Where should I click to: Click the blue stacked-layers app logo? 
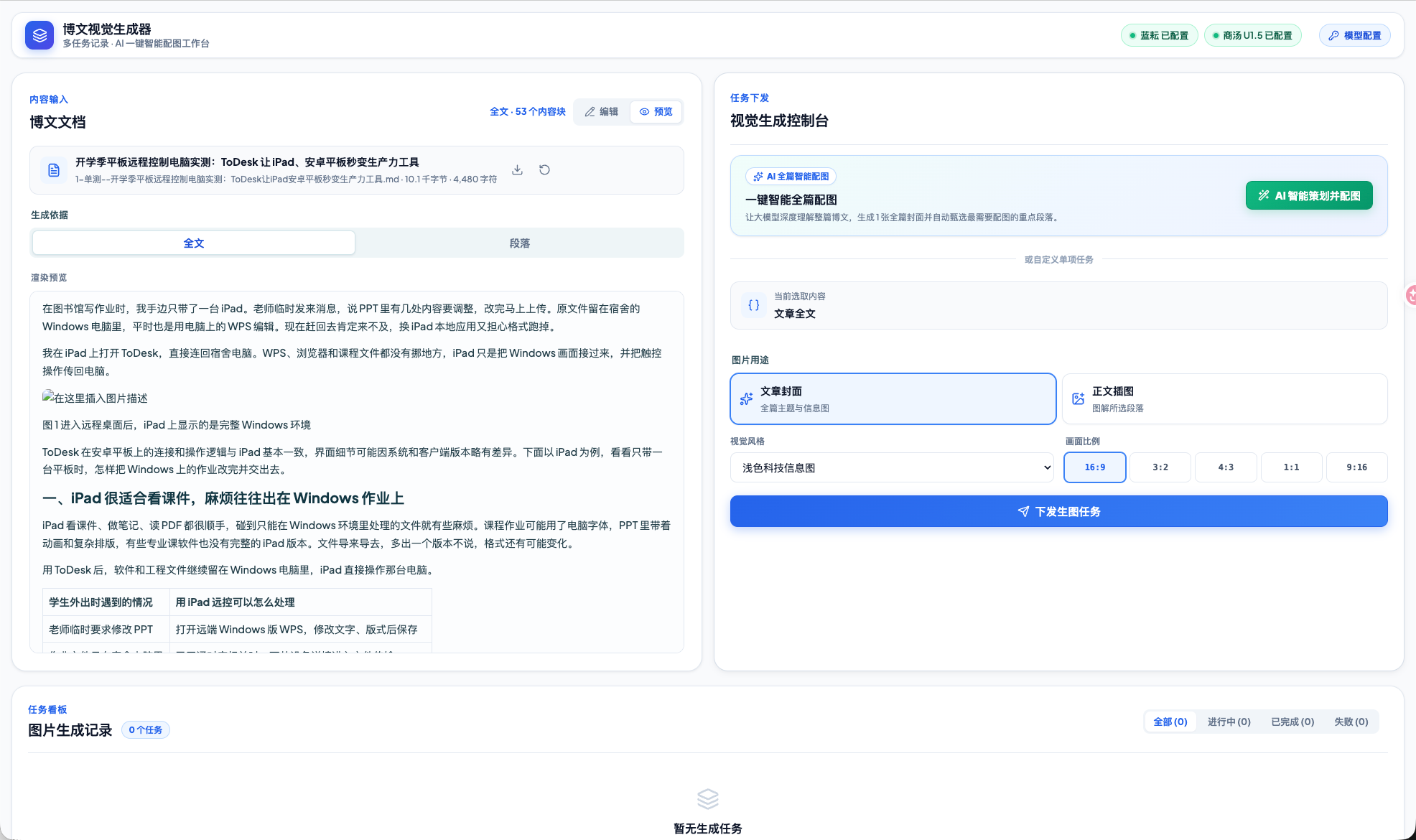[x=39, y=35]
